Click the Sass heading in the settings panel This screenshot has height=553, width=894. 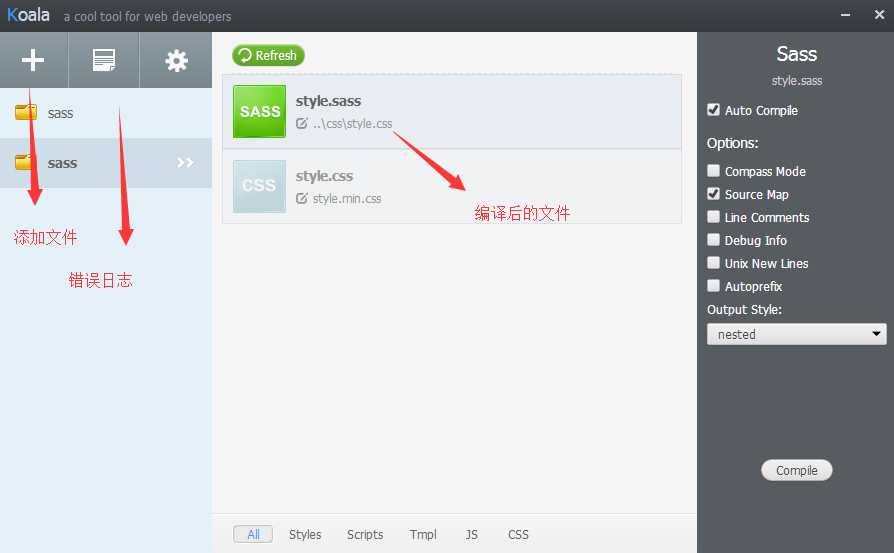click(797, 54)
